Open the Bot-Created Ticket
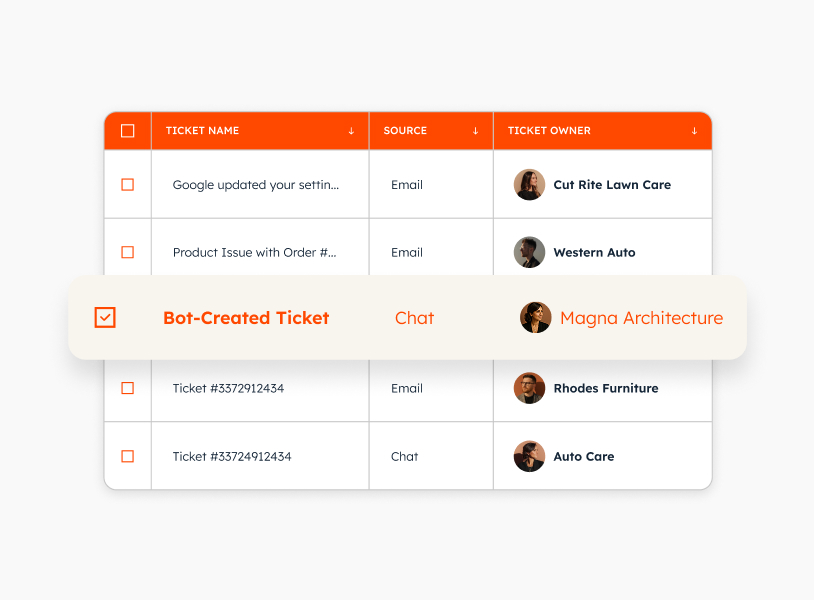 pyautogui.click(x=246, y=318)
